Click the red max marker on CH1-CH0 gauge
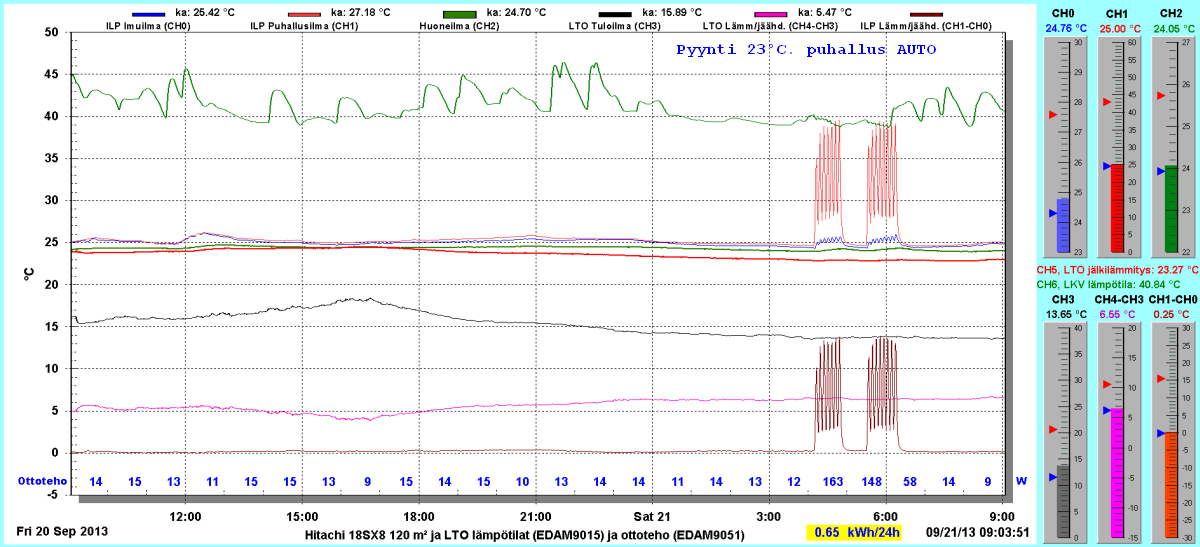This screenshot has width=1200, height=547. (x=1160, y=378)
